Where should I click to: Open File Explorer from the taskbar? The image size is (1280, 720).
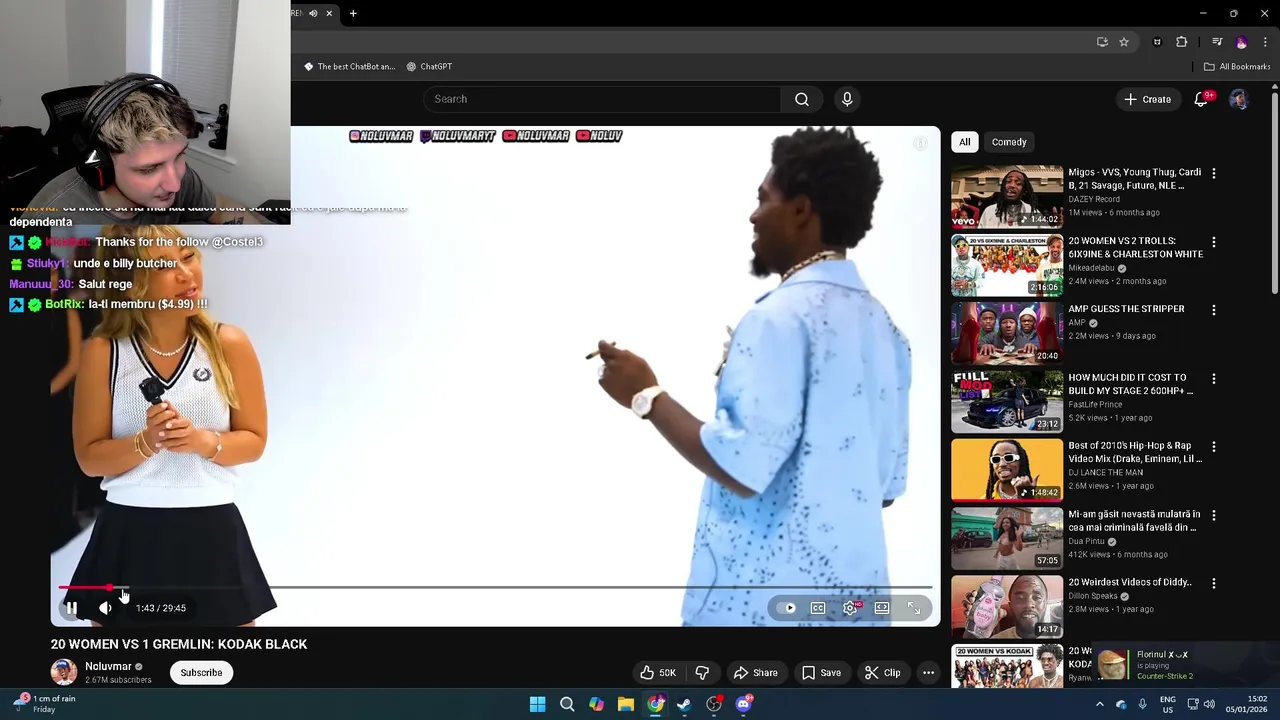[x=625, y=704]
